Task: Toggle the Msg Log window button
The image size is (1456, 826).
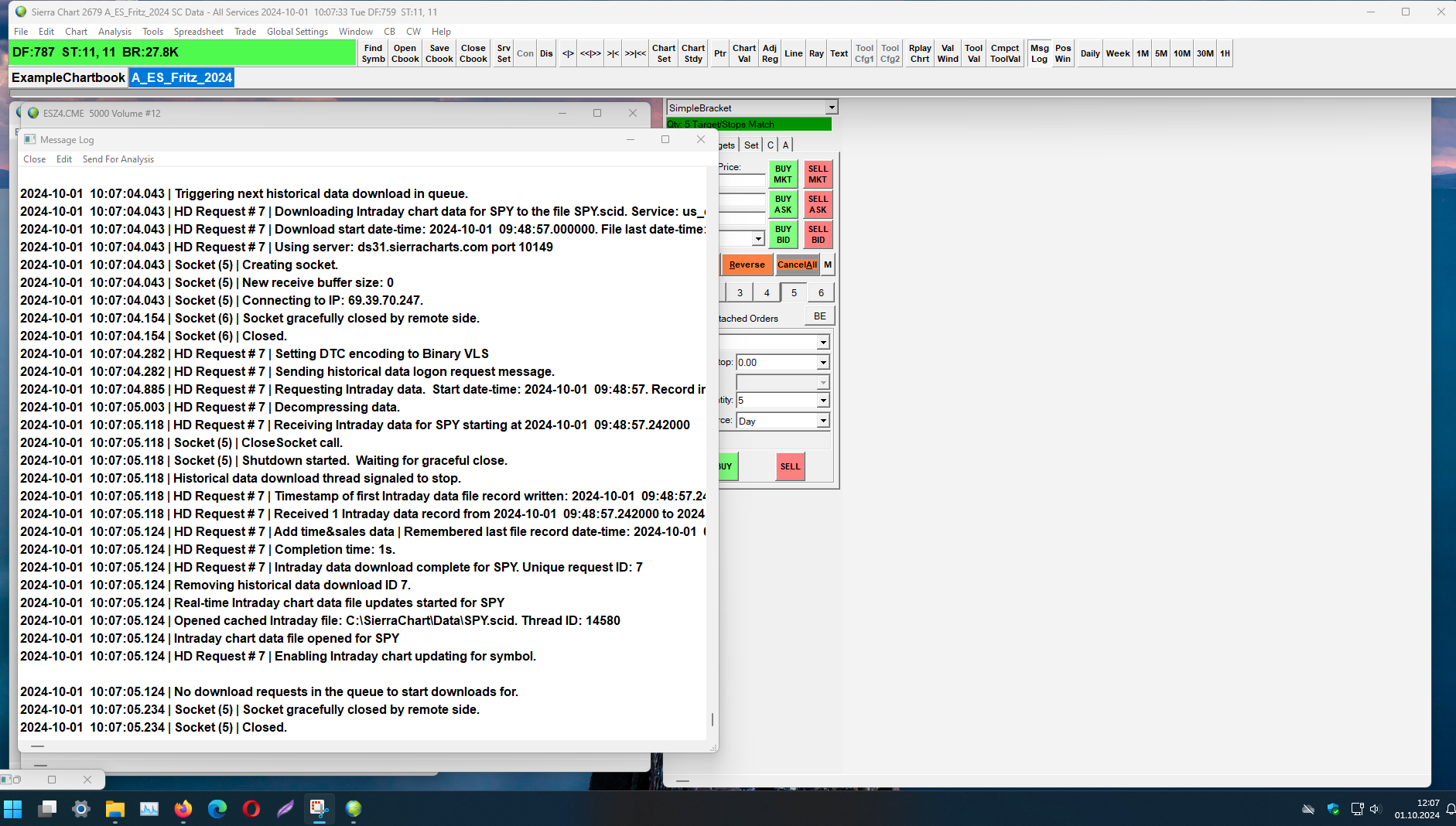Action: pos(1039,53)
